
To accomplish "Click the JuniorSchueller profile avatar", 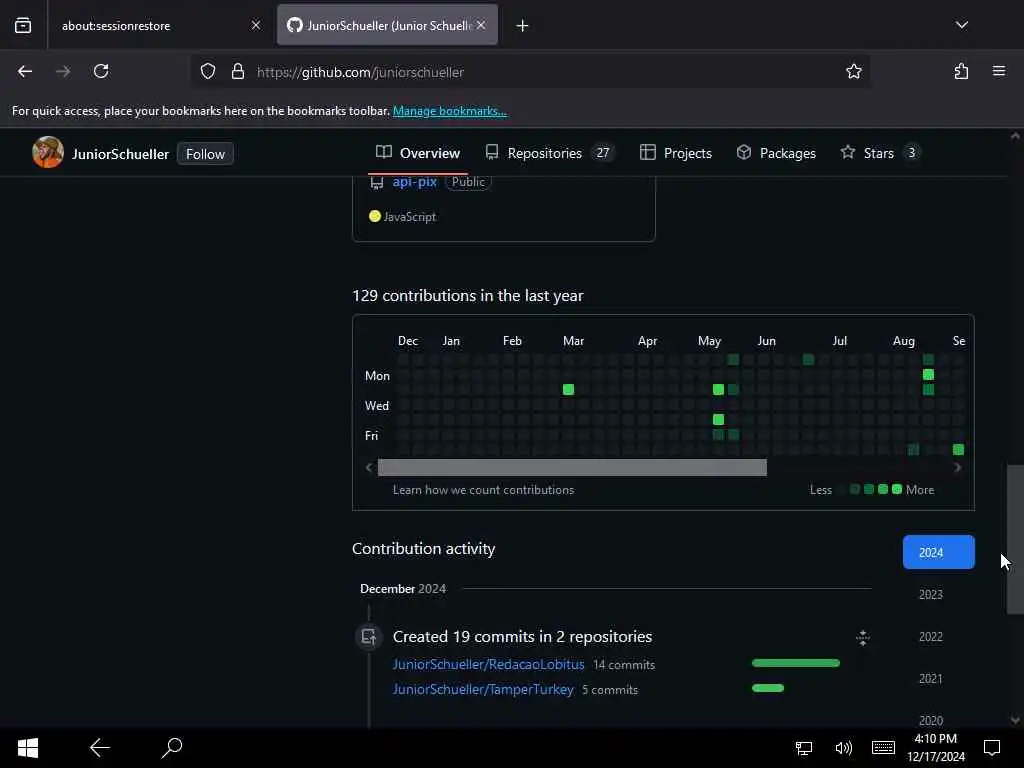I will pyautogui.click(x=48, y=153).
